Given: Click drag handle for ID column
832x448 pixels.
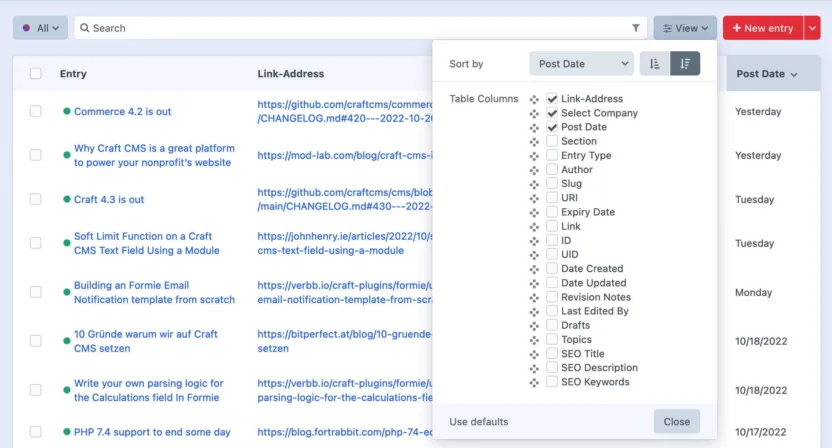Looking at the screenshot, I should click(534, 241).
